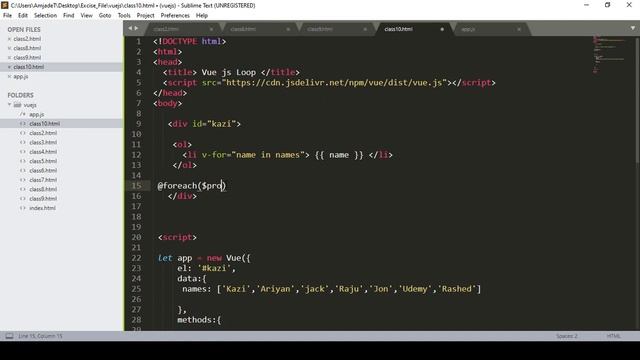
Task: Click the Vue js Loop title text
Action: [229, 72]
